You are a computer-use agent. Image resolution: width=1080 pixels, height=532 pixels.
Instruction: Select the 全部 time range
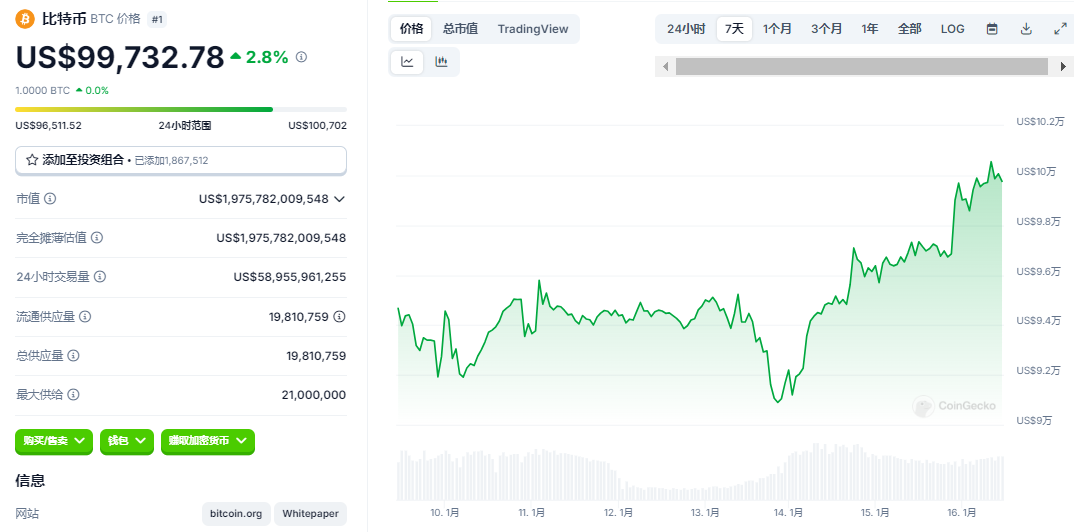909,29
